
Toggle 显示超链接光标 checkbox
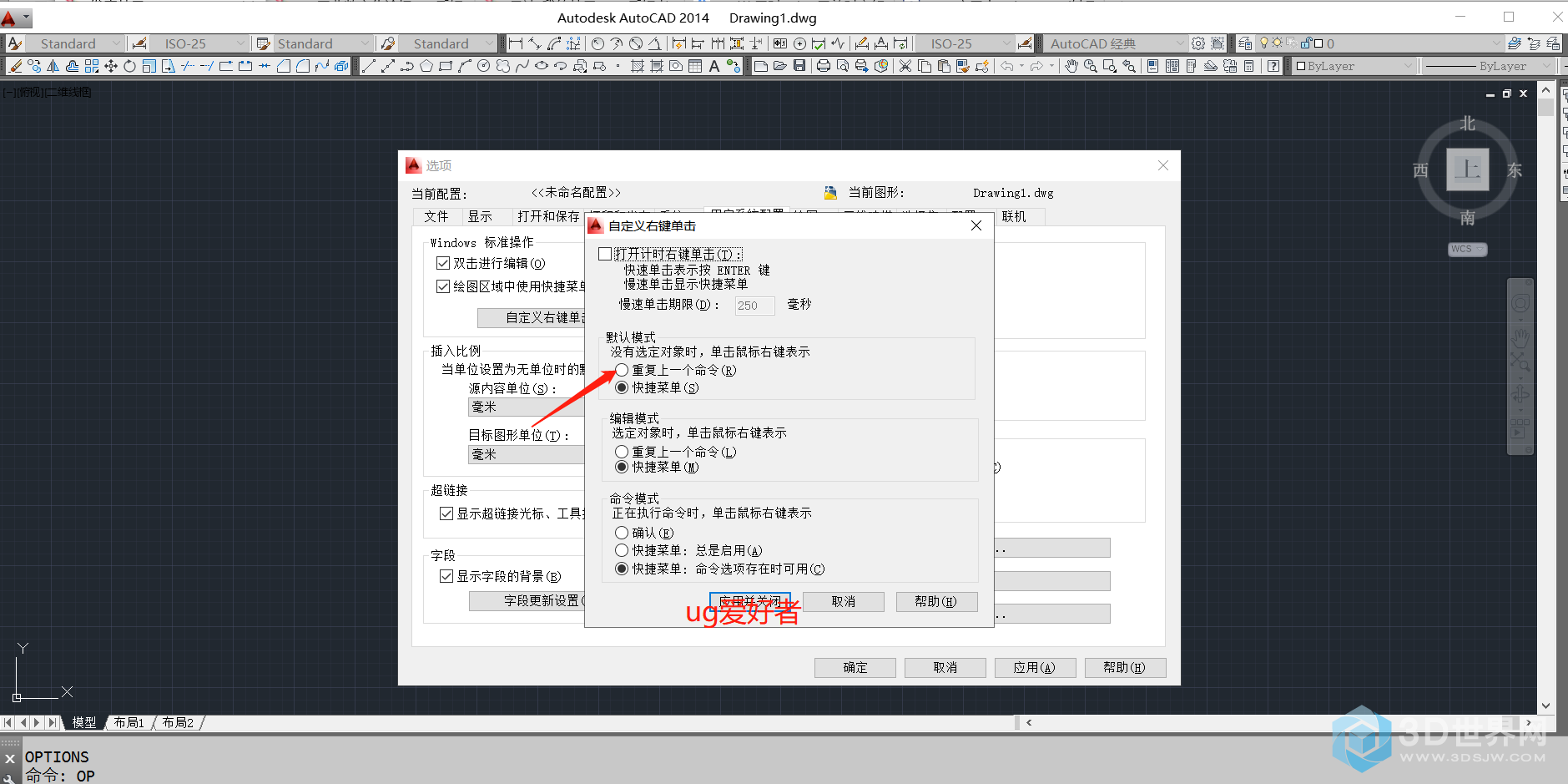coord(446,513)
